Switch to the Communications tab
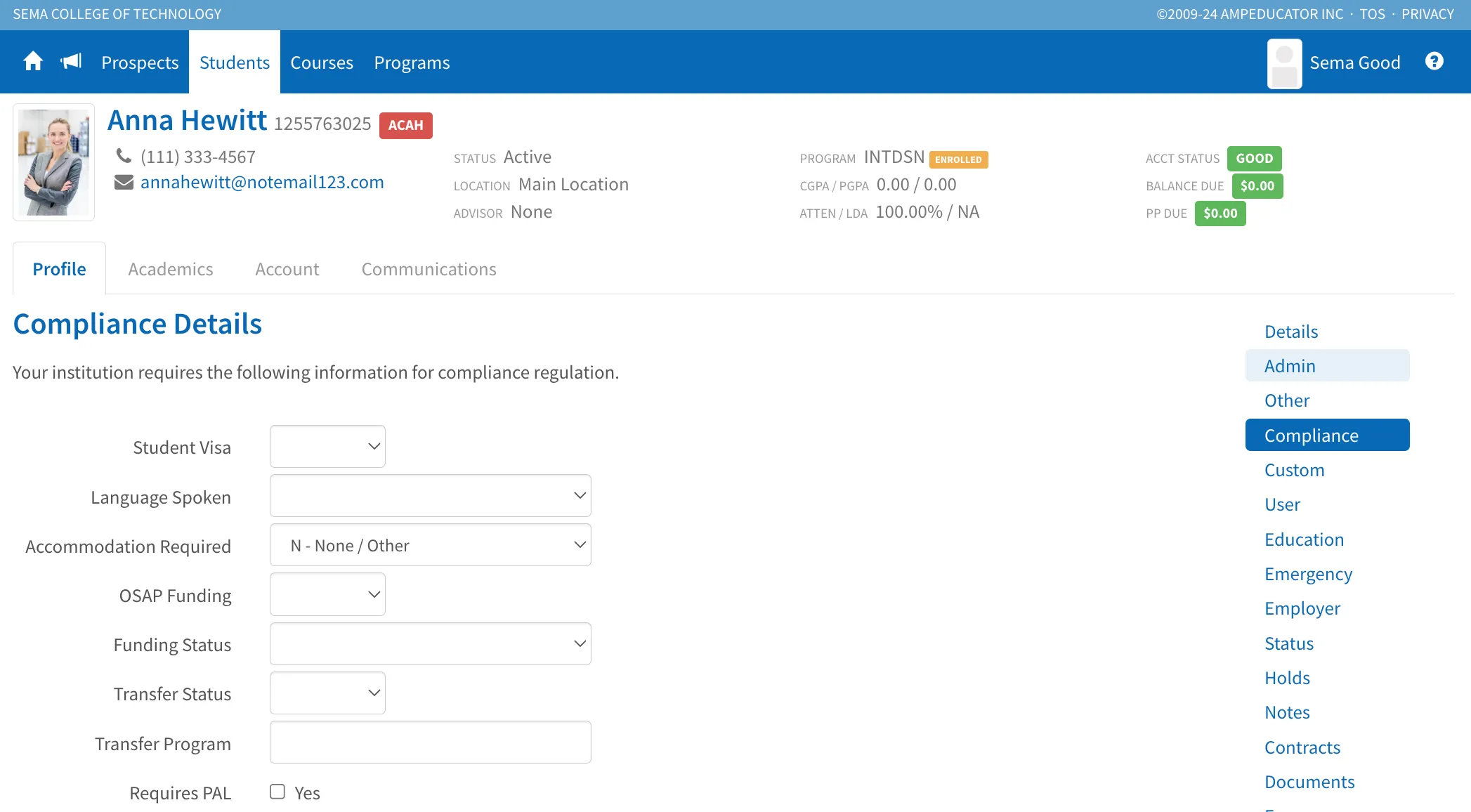The height and width of the screenshot is (812, 1471). click(x=429, y=269)
